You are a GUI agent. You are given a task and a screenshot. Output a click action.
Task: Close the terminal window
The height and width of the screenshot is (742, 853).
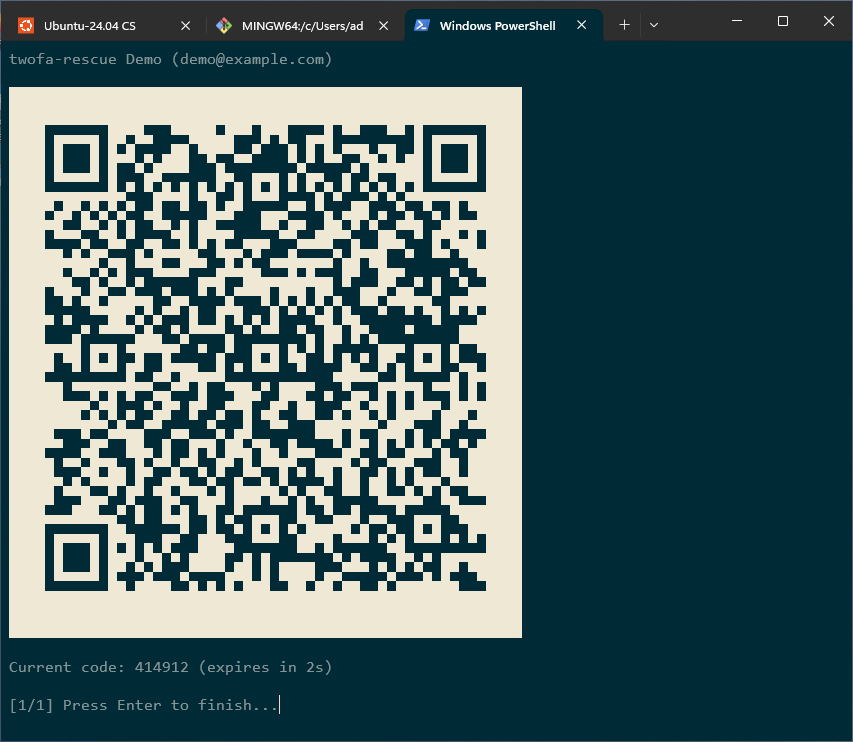(x=829, y=21)
